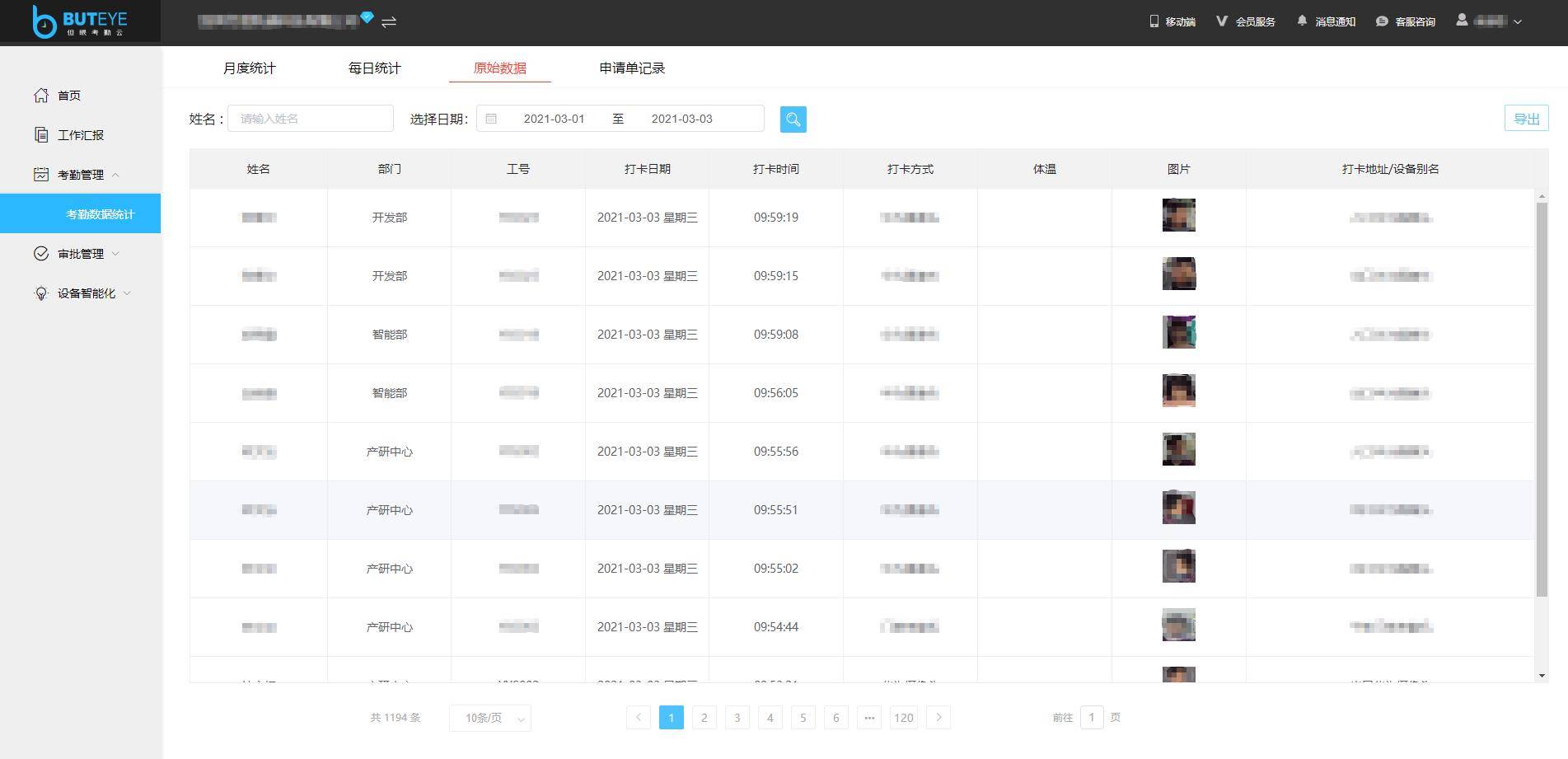
Task: Open the 10条/页 page size dropdown
Action: pos(490,718)
